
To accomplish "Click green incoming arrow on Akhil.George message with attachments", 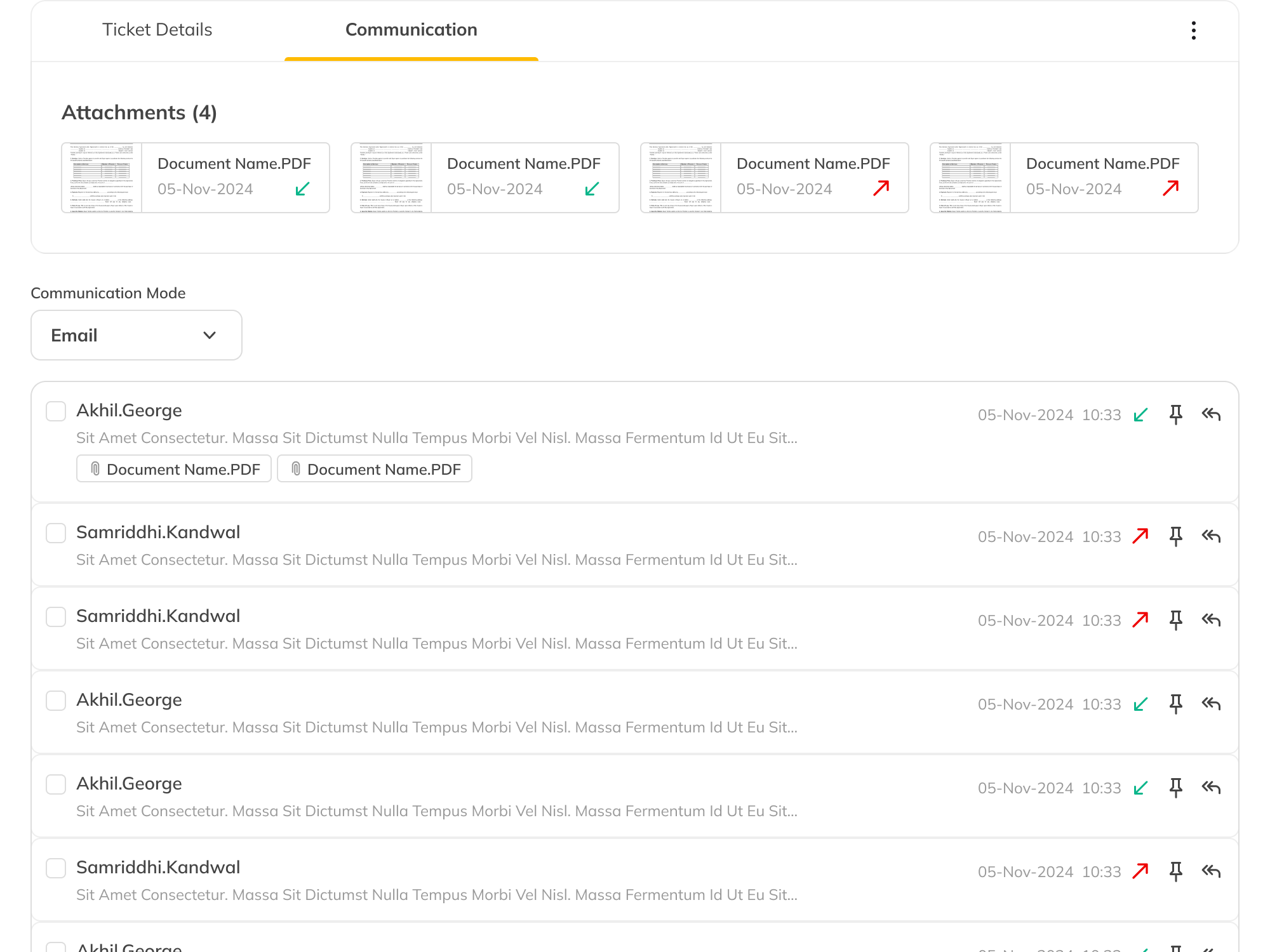I will (1141, 415).
